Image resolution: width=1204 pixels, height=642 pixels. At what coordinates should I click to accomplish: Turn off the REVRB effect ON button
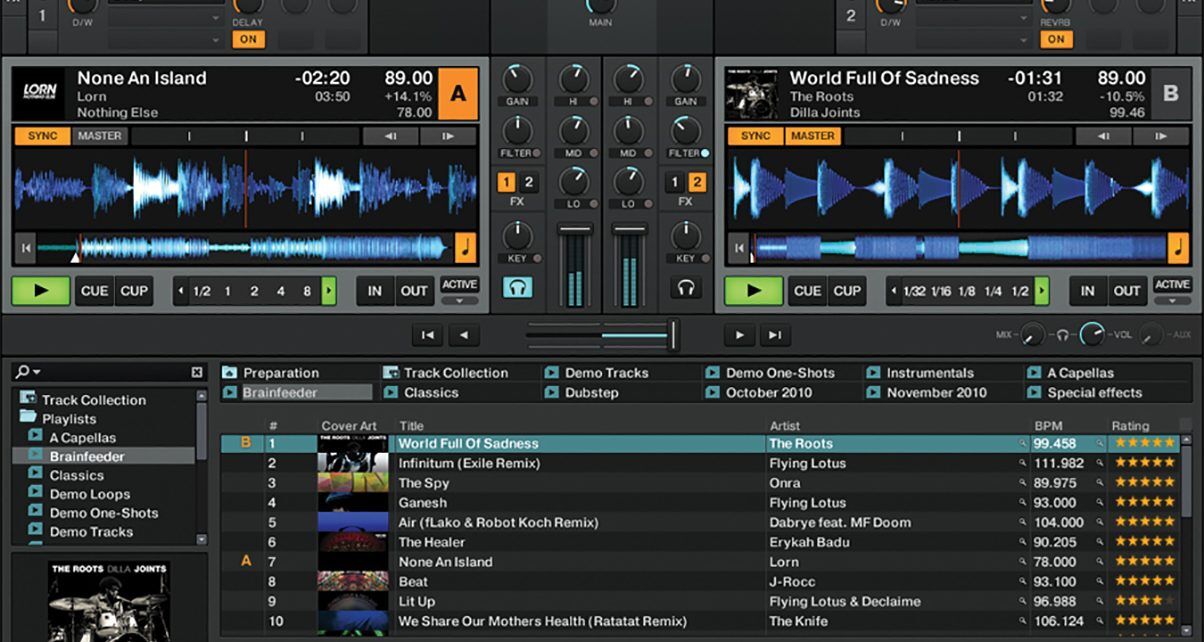(x=1055, y=40)
